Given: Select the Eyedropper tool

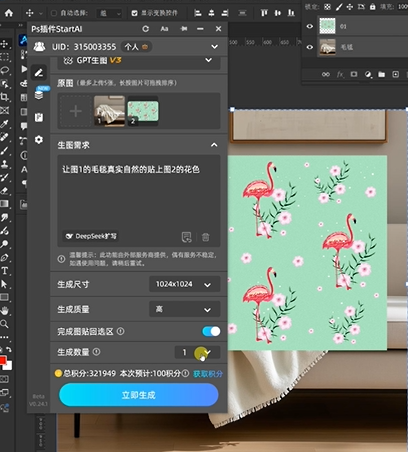Looking at the screenshot, I should [x=5, y=124].
